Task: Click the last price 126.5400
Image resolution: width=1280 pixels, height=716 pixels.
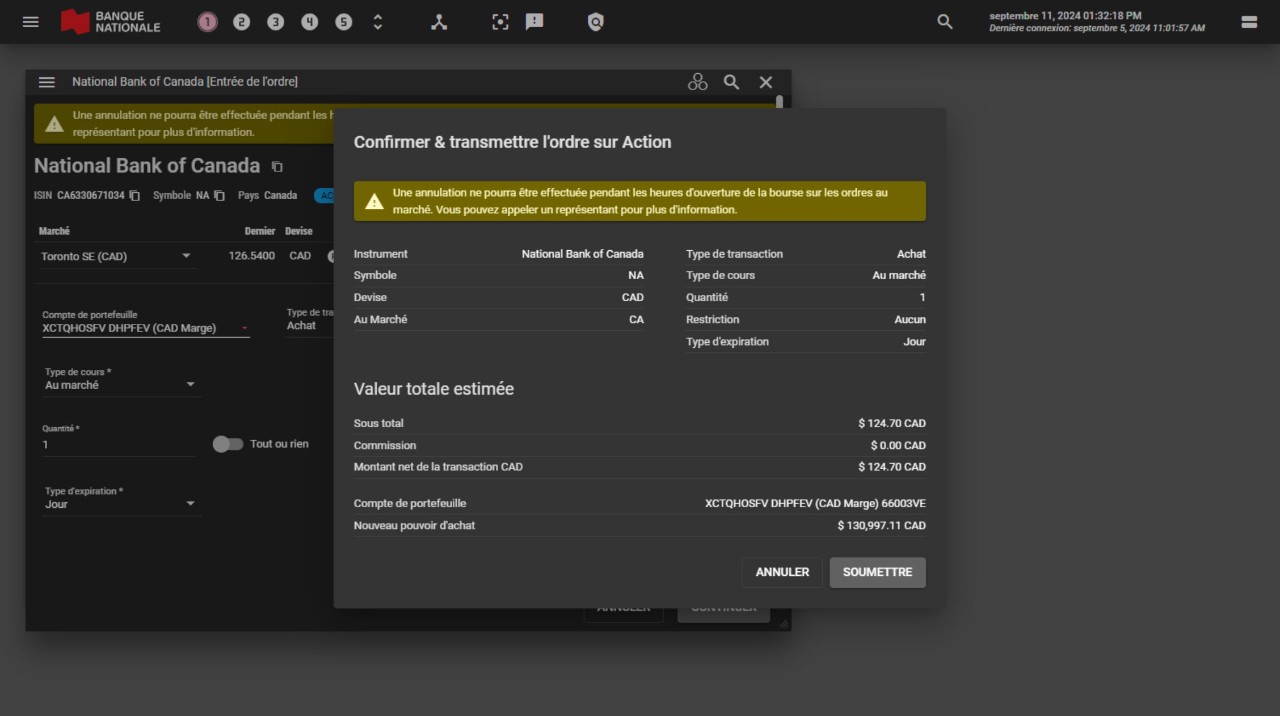Action: [251, 256]
